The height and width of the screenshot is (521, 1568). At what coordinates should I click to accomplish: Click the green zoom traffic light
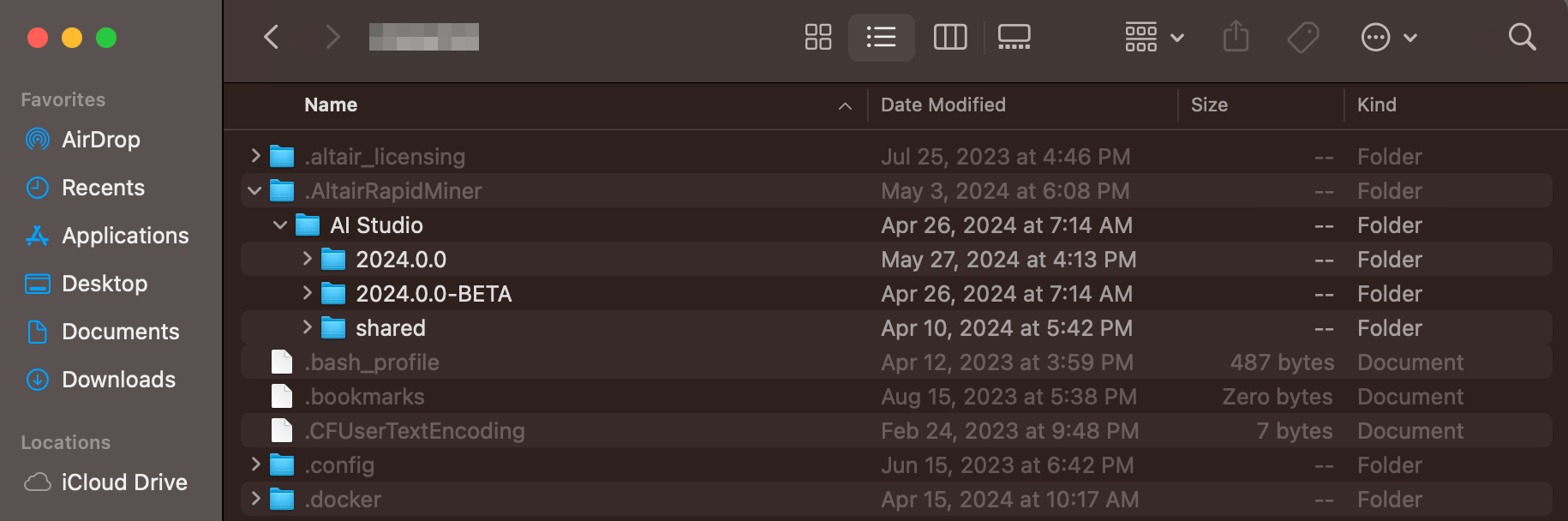click(x=105, y=38)
